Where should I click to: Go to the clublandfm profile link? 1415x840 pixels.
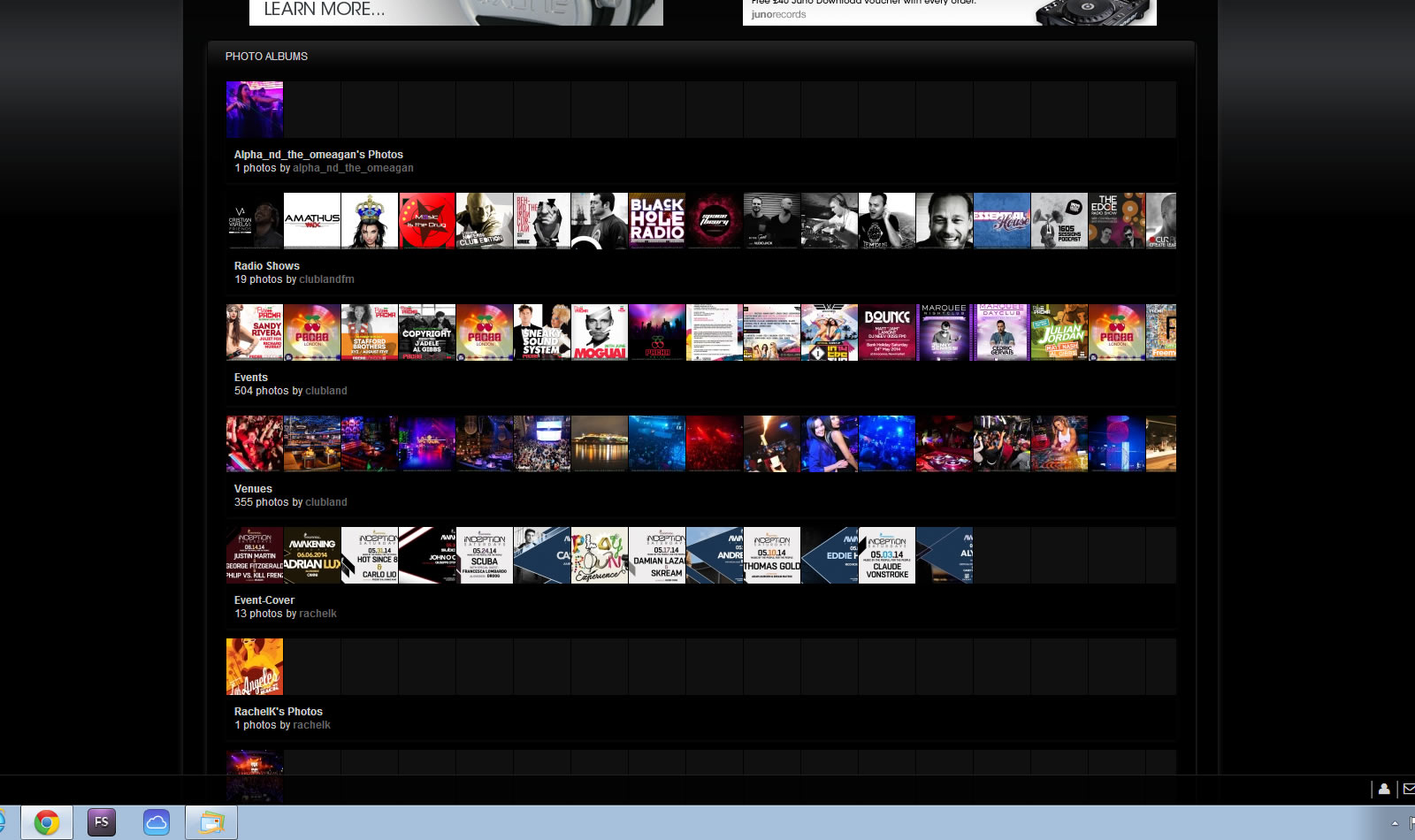pyautogui.click(x=326, y=279)
